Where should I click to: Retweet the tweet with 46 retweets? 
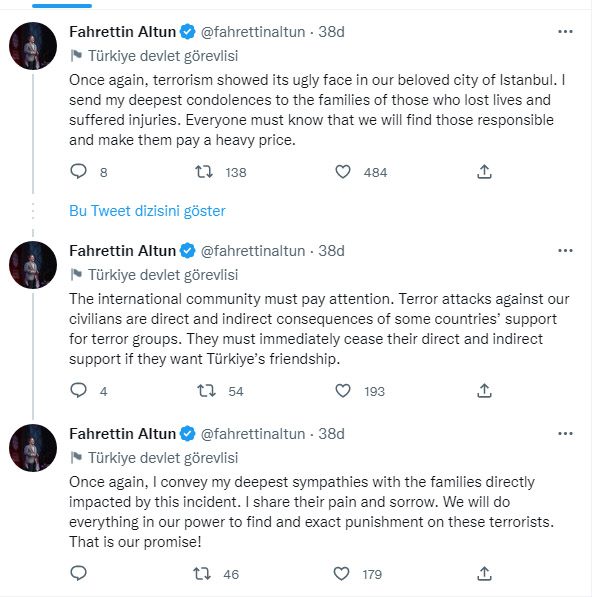(x=202, y=574)
